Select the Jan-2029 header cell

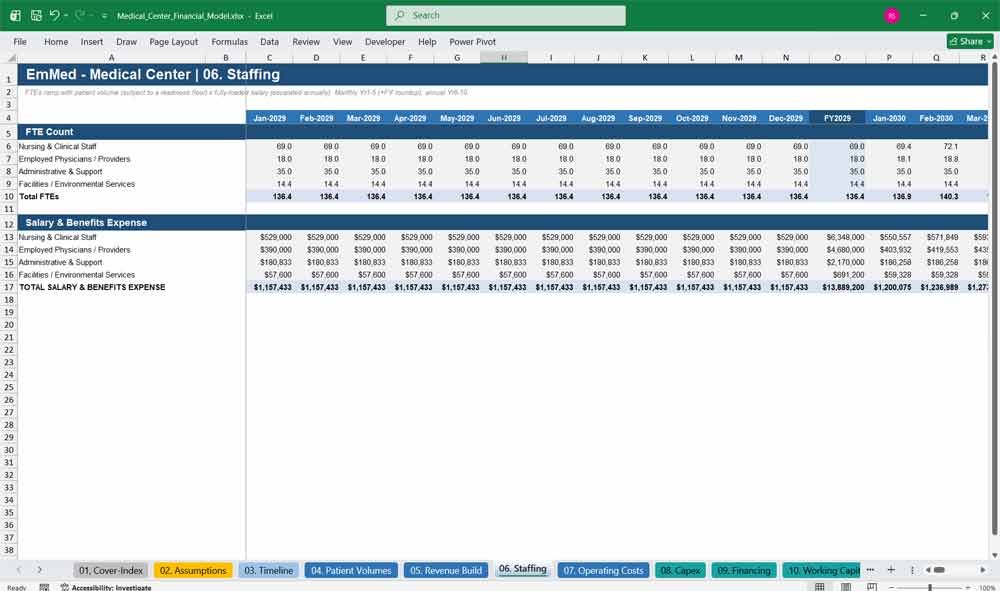click(x=269, y=118)
